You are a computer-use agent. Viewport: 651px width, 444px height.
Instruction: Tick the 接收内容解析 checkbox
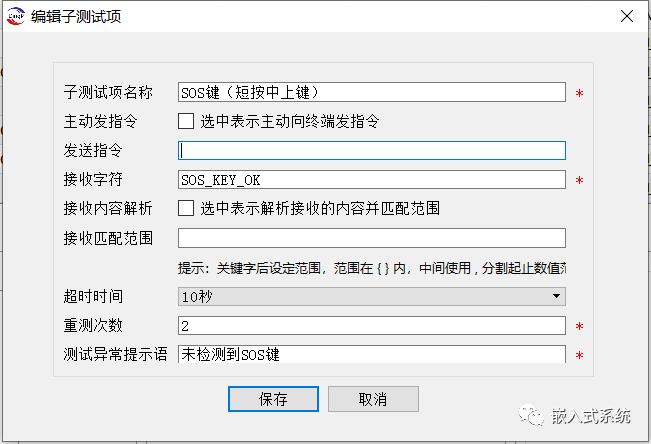pyautogui.click(x=186, y=208)
